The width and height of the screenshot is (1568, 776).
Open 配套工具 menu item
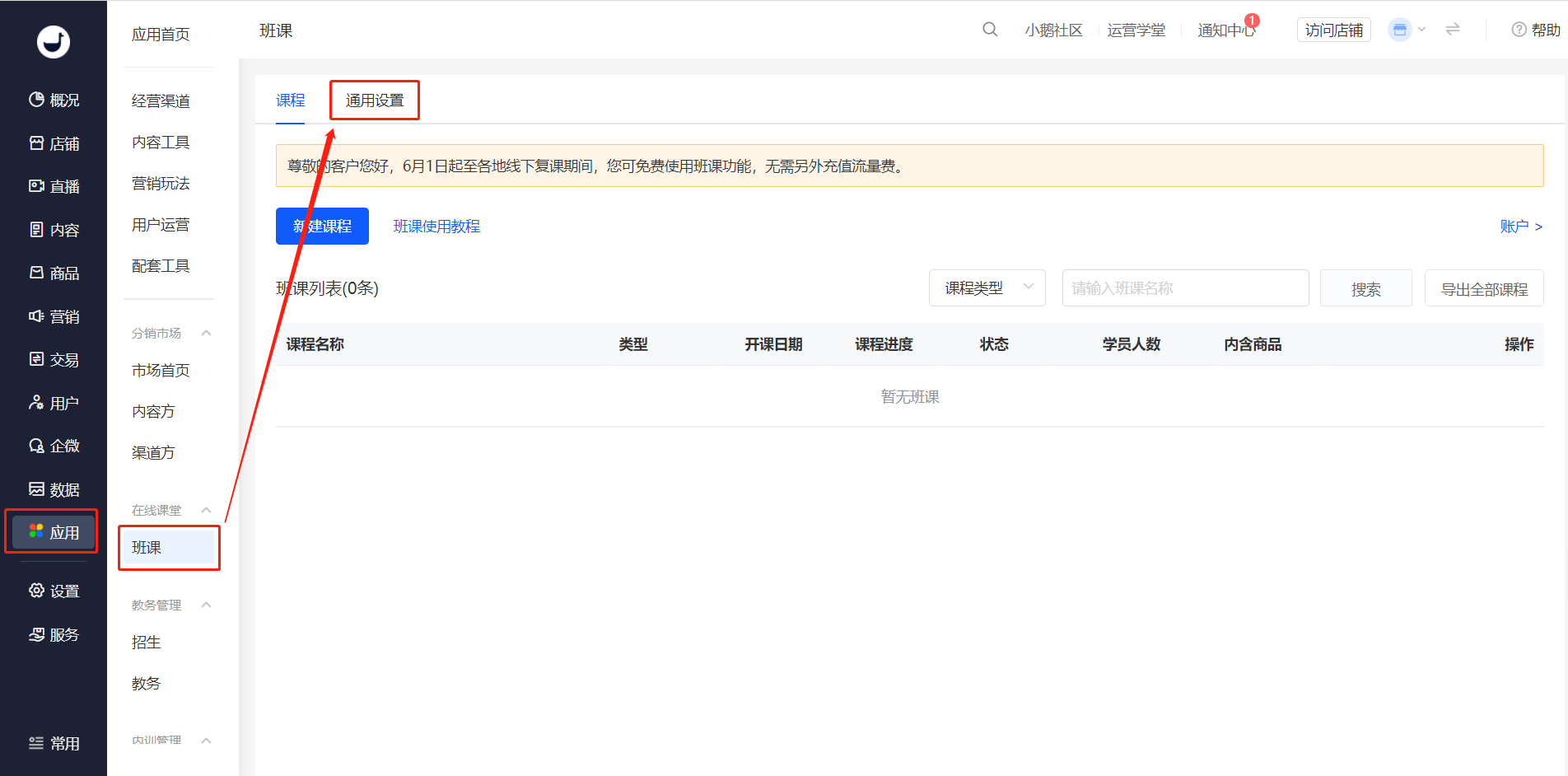coord(161,265)
